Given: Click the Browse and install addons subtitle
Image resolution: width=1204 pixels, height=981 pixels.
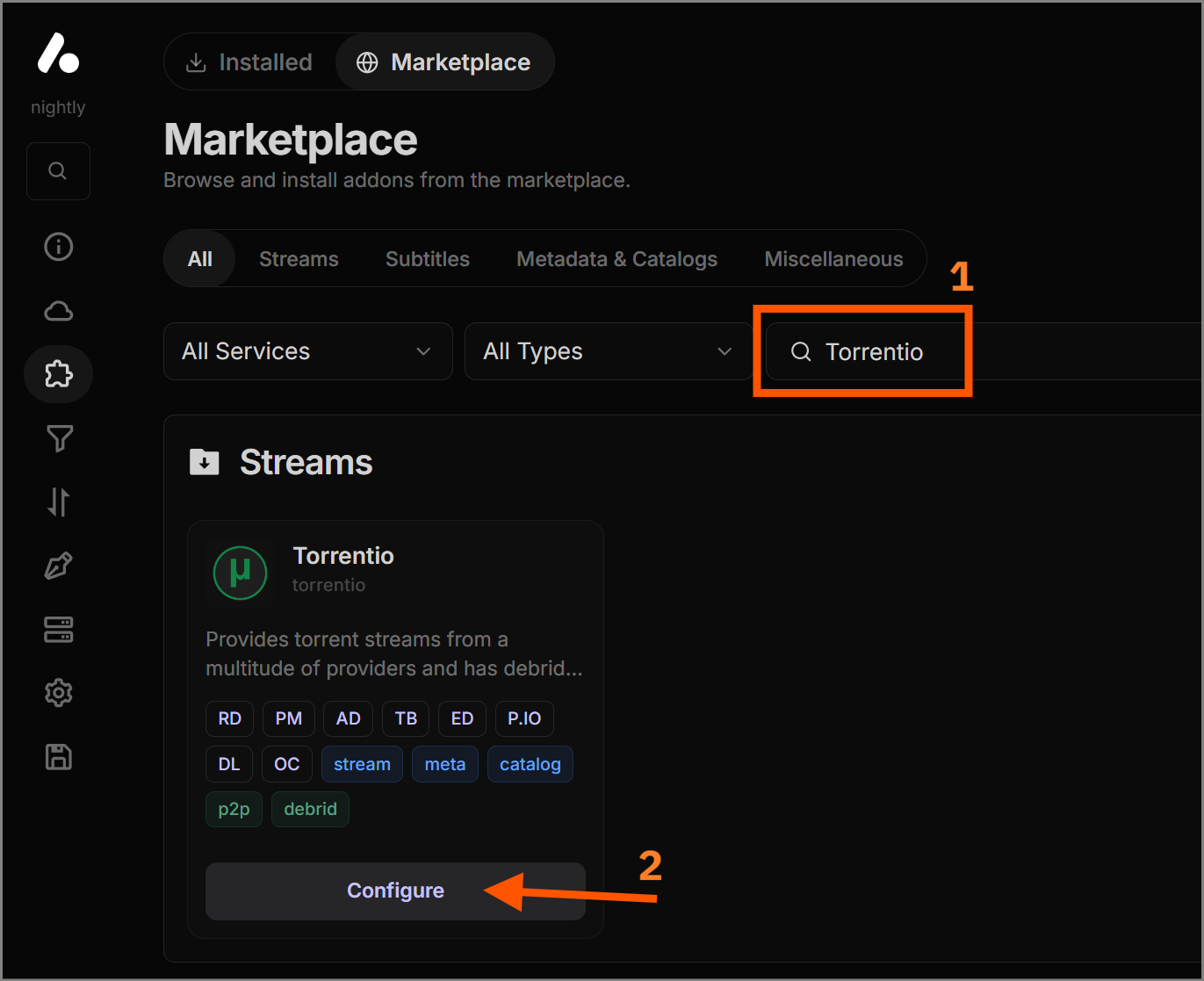Looking at the screenshot, I should pyautogui.click(x=397, y=180).
